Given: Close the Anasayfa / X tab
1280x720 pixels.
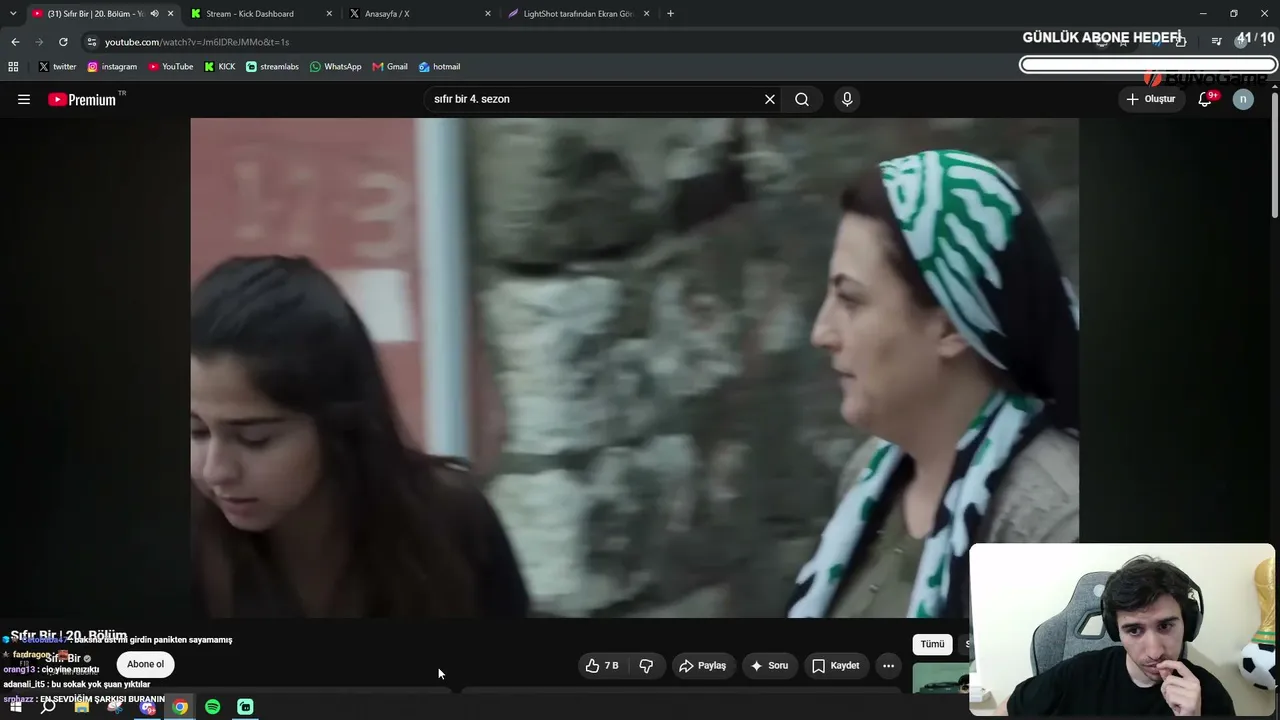Looking at the screenshot, I should pos(488,14).
